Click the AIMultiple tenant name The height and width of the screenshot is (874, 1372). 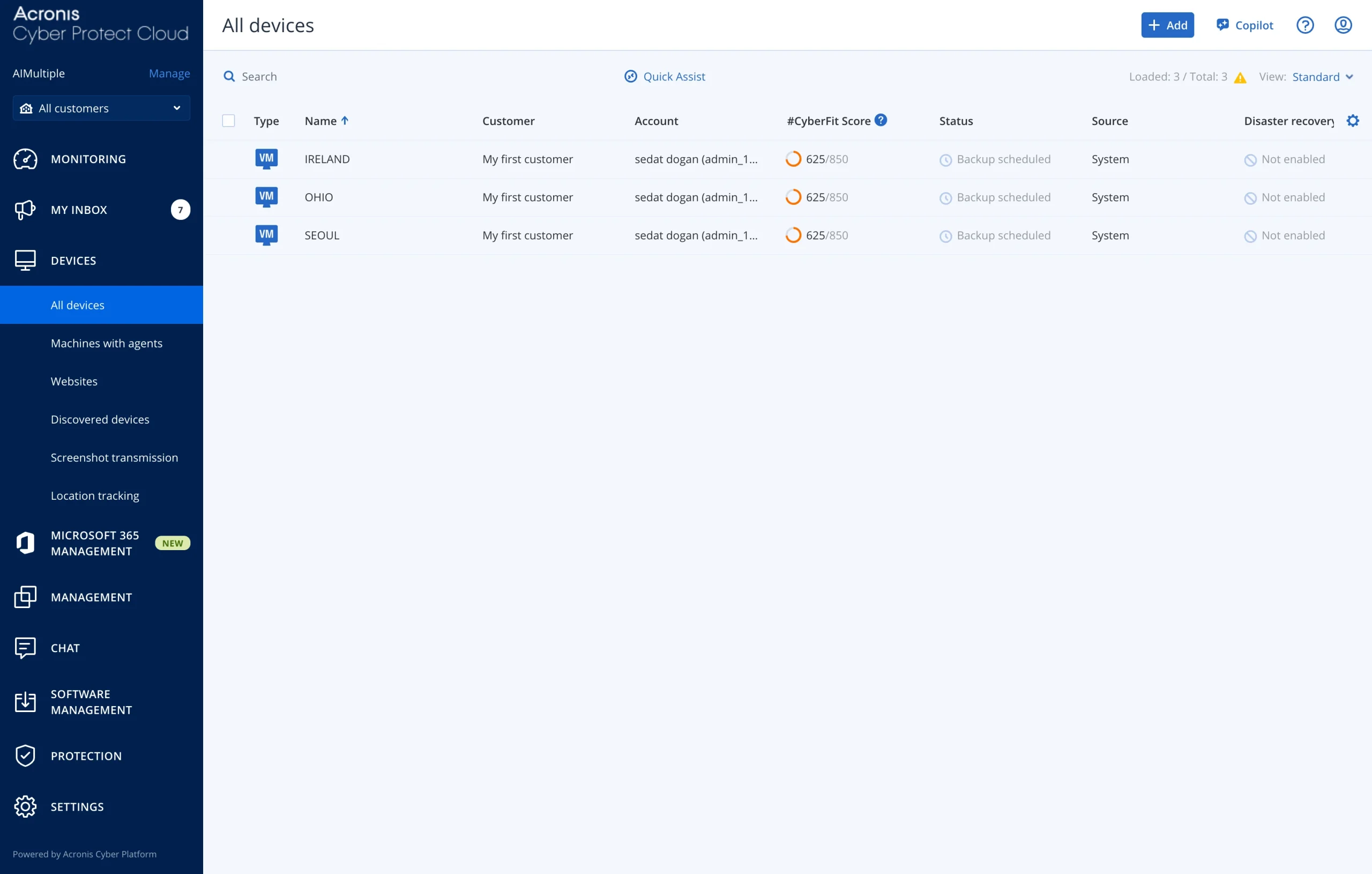pos(39,73)
